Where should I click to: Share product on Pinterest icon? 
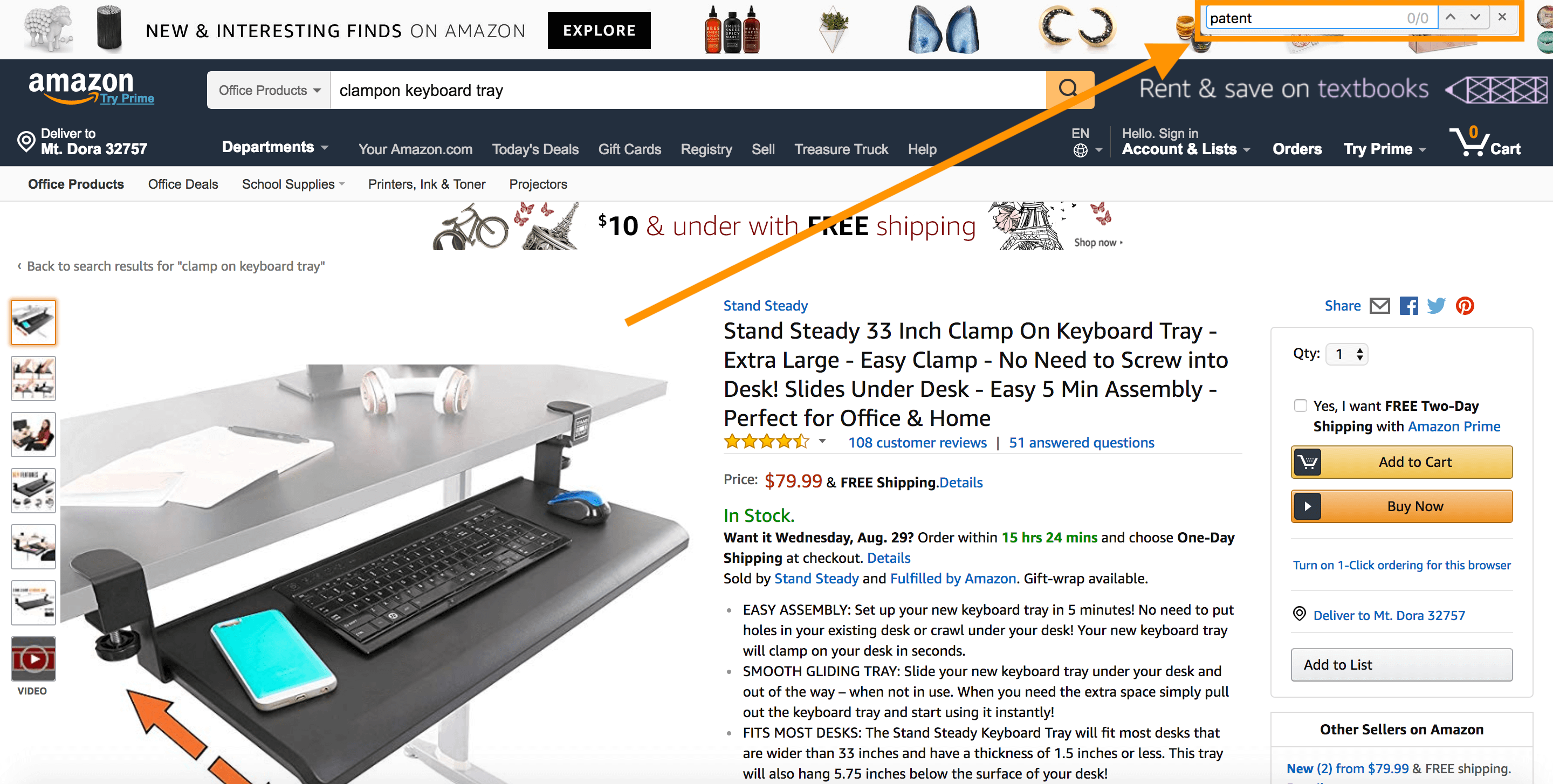tap(1465, 306)
